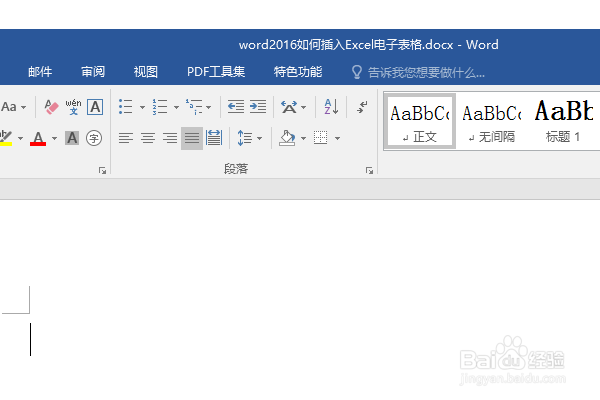
Task: Apply yellow text highlight color
Action: [x=6, y=138]
